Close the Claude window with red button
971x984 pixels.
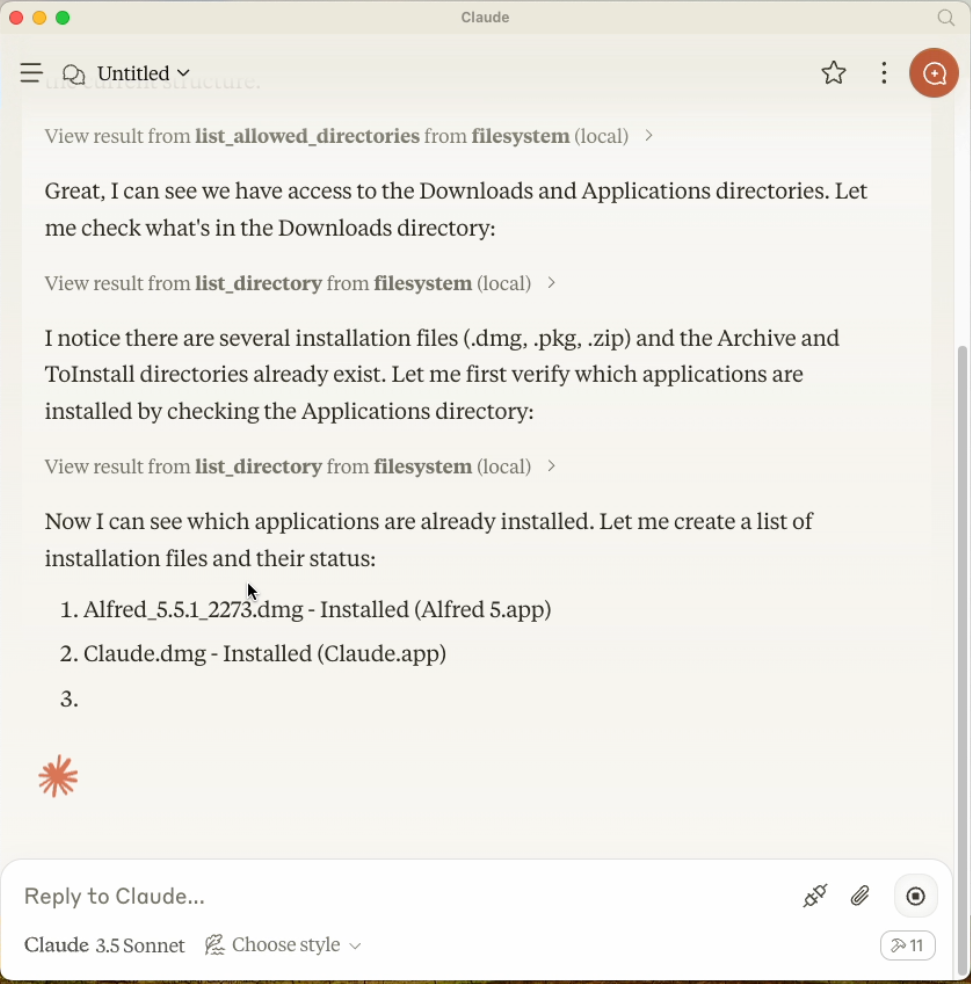[16, 18]
